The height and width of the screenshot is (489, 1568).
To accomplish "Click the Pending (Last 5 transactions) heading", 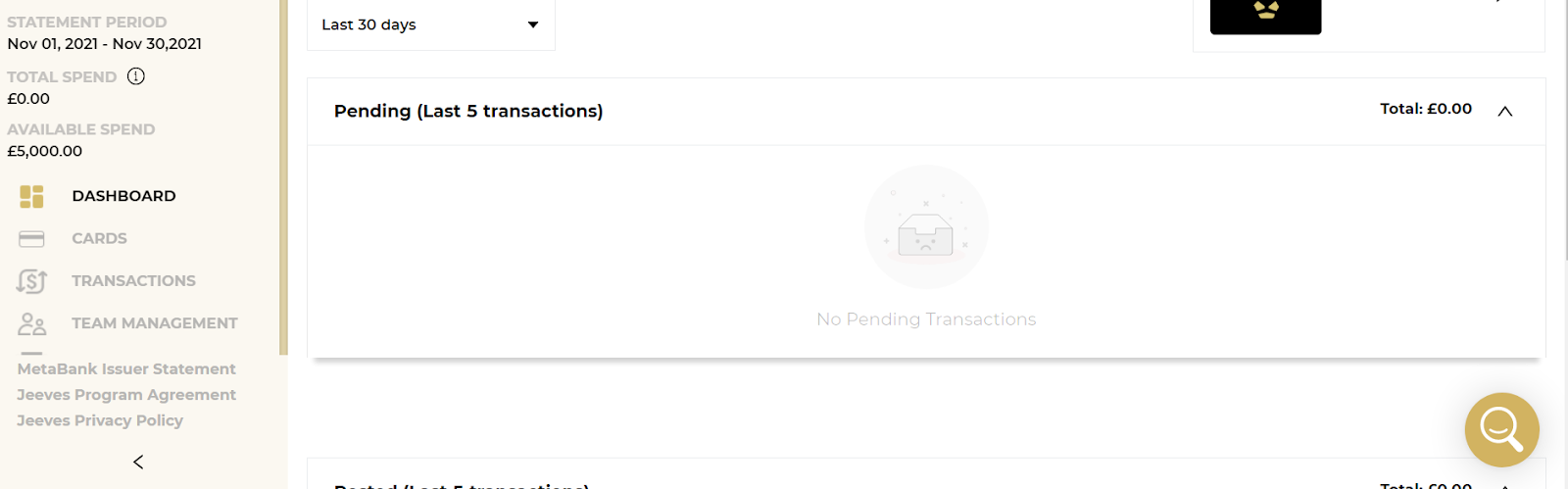I will 468,112.
